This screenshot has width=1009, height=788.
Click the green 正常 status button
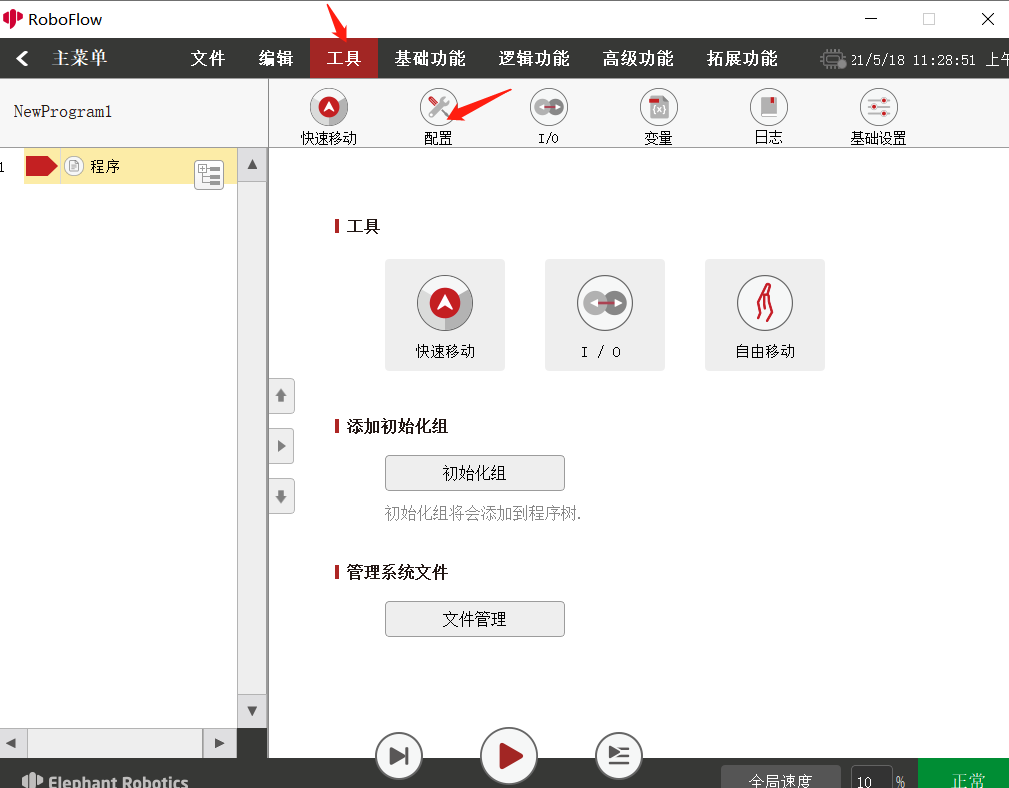tap(963, 774)
